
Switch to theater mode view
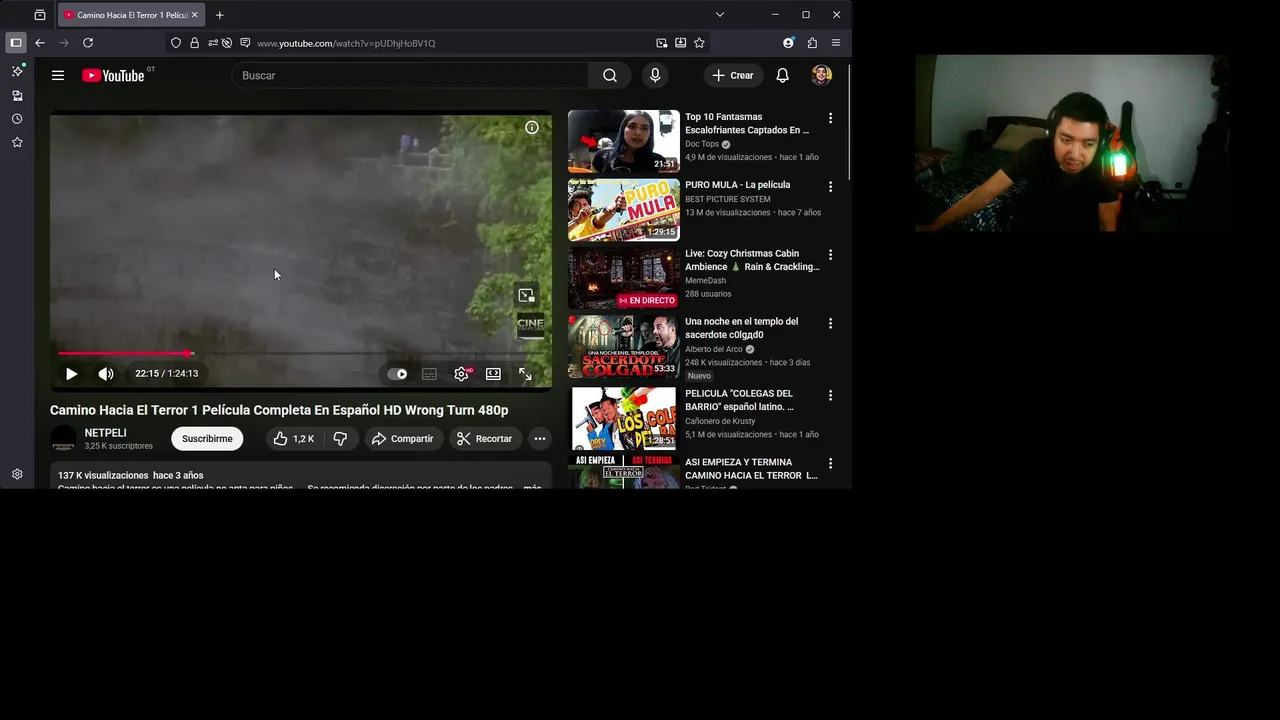pos(493,374)
